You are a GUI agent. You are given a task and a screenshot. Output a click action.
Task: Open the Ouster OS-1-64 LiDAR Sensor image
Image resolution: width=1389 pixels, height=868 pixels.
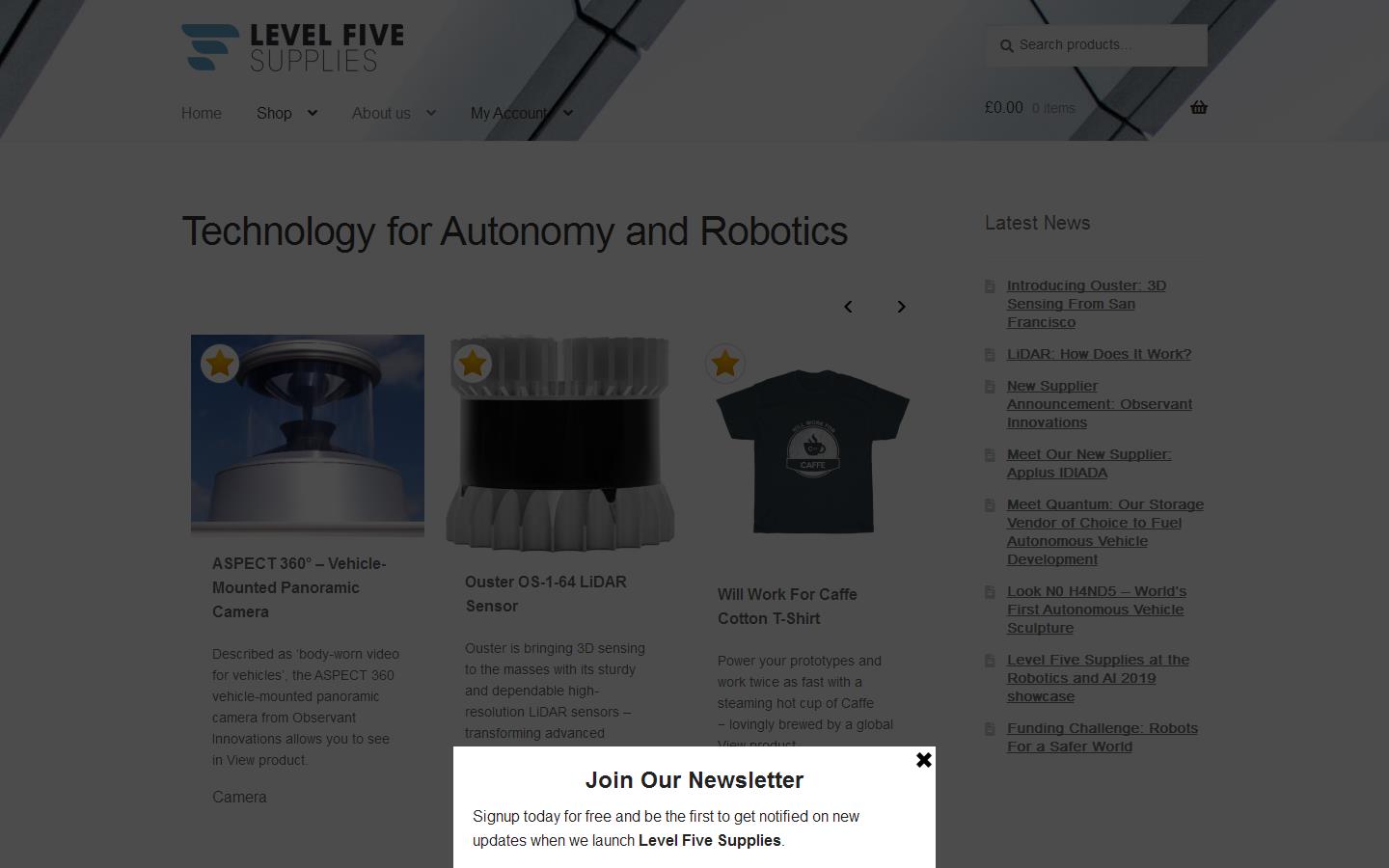coord(560,444)
